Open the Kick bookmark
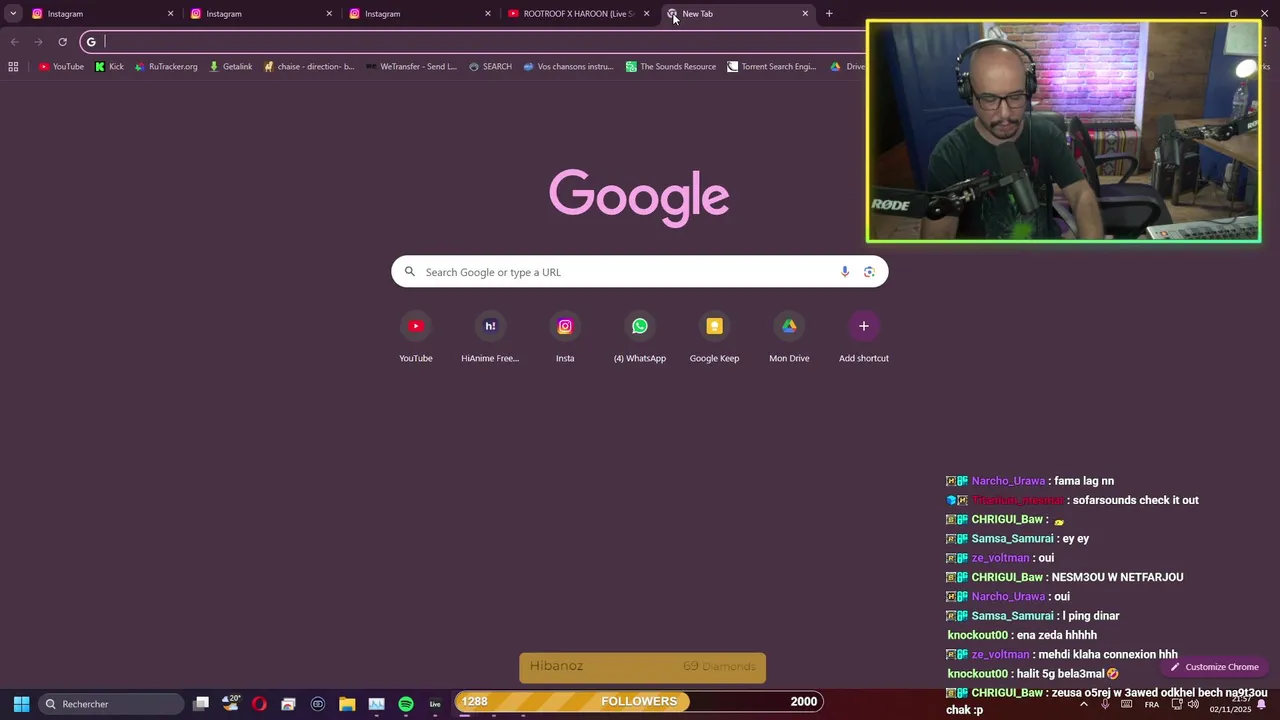 (x=109, y=67)
